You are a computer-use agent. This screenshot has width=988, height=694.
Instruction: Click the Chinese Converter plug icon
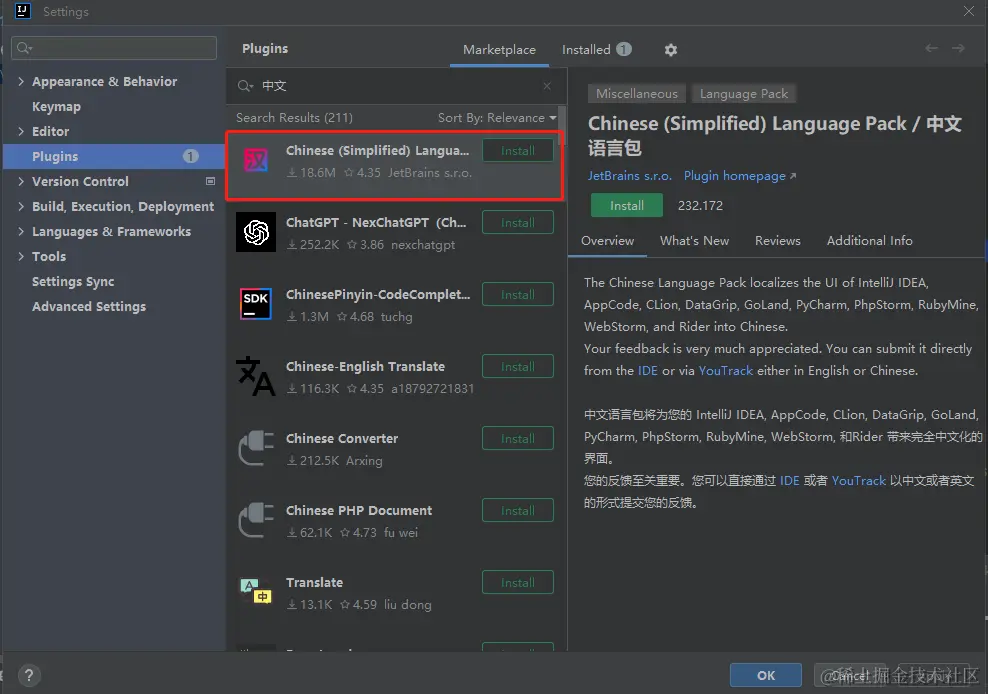click(x=256, y=448)
